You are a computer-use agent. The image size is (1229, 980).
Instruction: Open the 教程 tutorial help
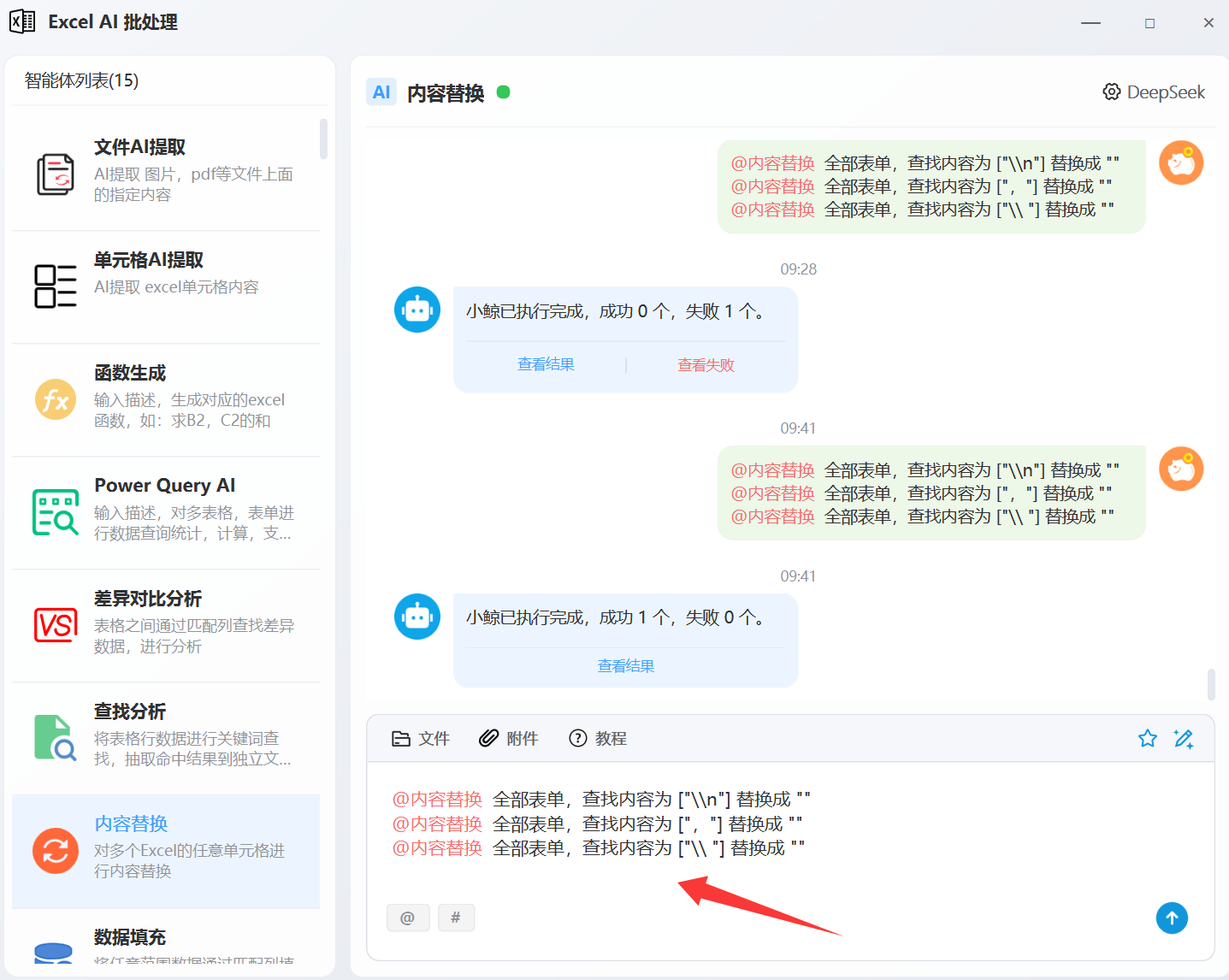(x=598, y=739)
